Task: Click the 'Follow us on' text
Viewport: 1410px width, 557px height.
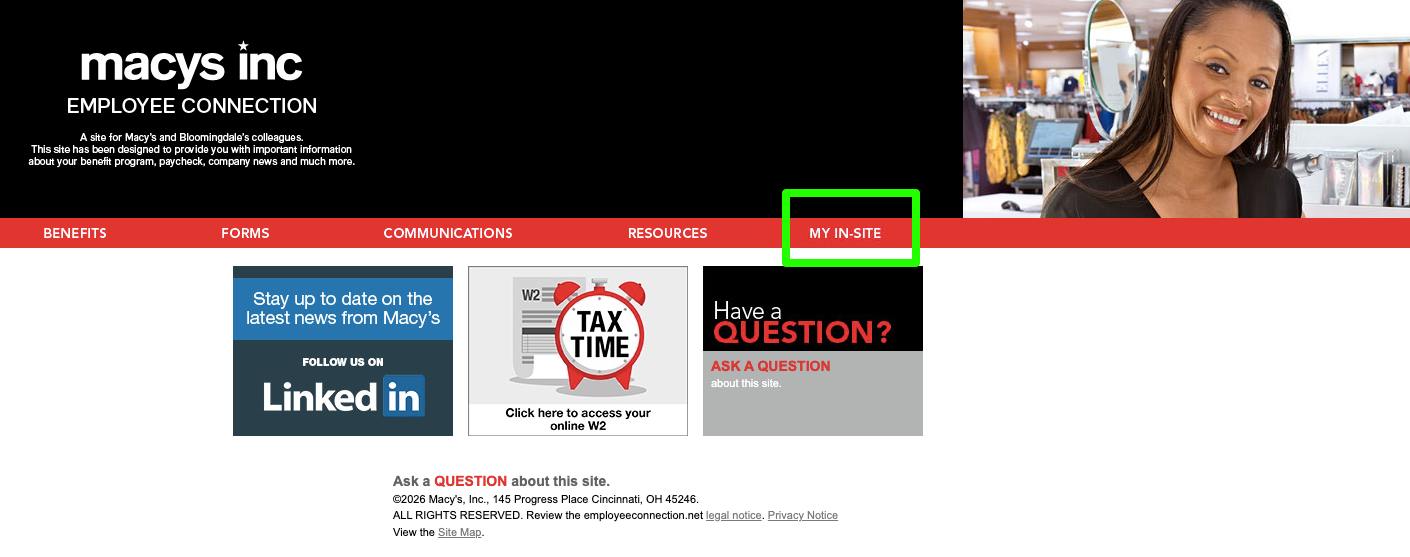Action: pyautogui.click(x=343, y=362)
